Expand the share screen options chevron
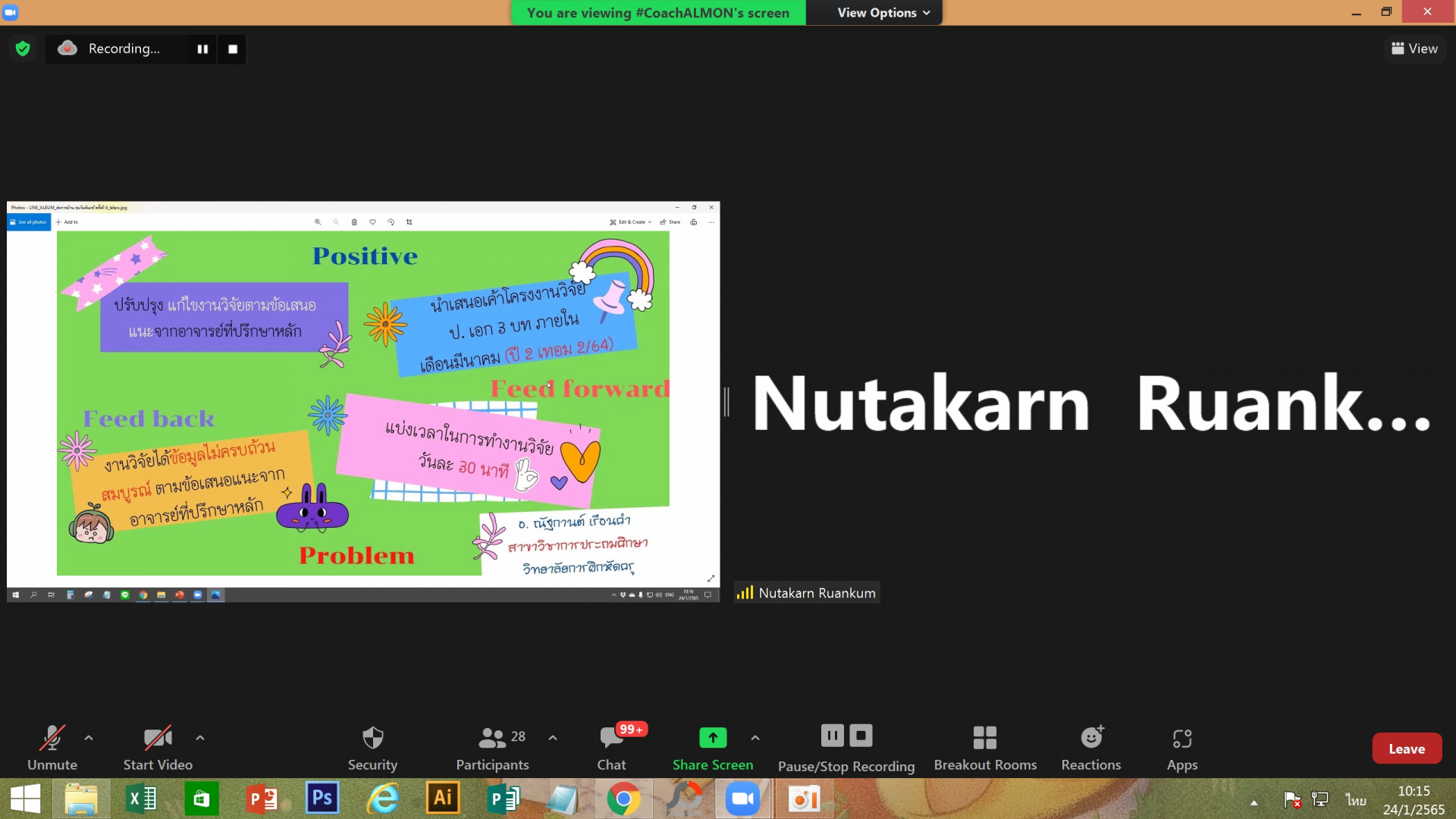 755,737
